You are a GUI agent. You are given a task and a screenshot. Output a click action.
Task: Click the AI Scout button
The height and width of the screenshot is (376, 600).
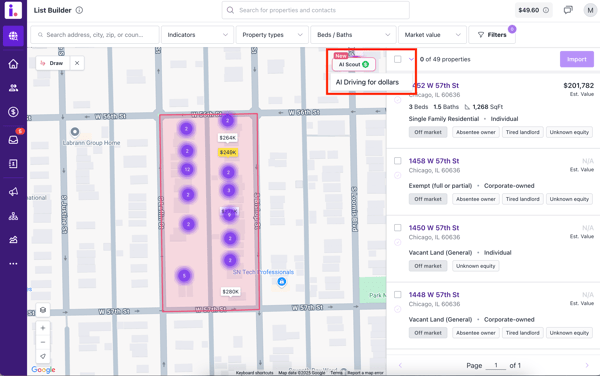(354, 64)
